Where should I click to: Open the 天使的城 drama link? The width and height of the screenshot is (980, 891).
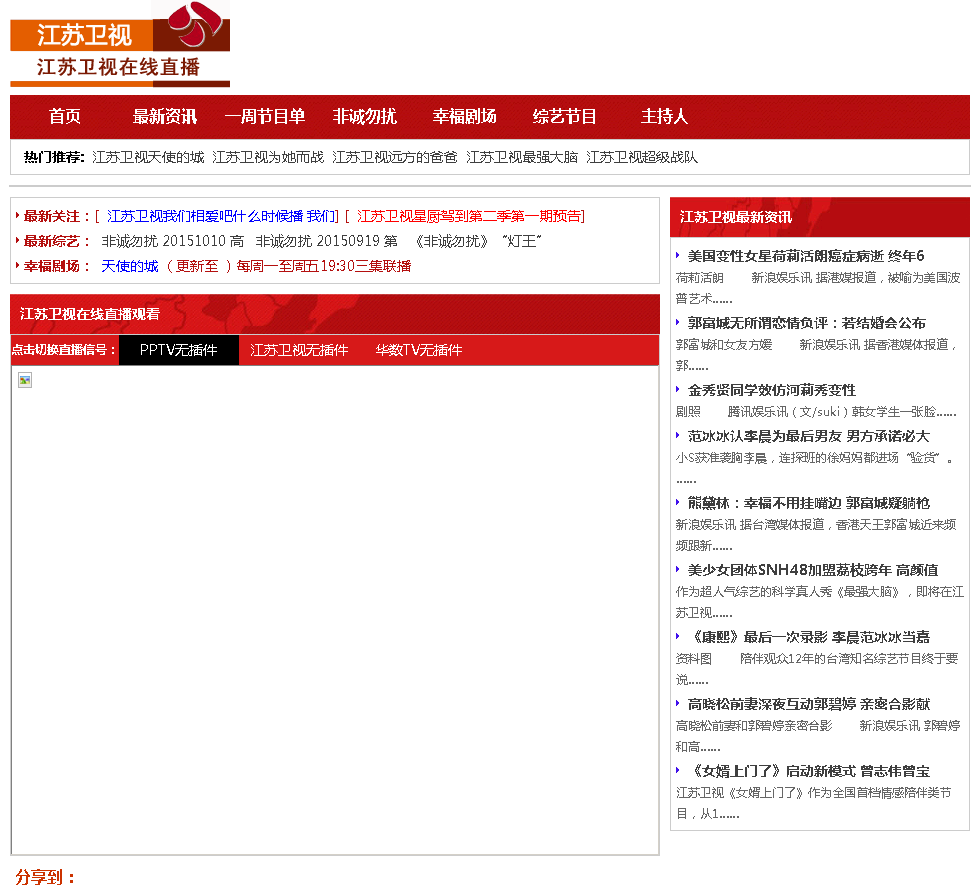click(x=129, y=266)
